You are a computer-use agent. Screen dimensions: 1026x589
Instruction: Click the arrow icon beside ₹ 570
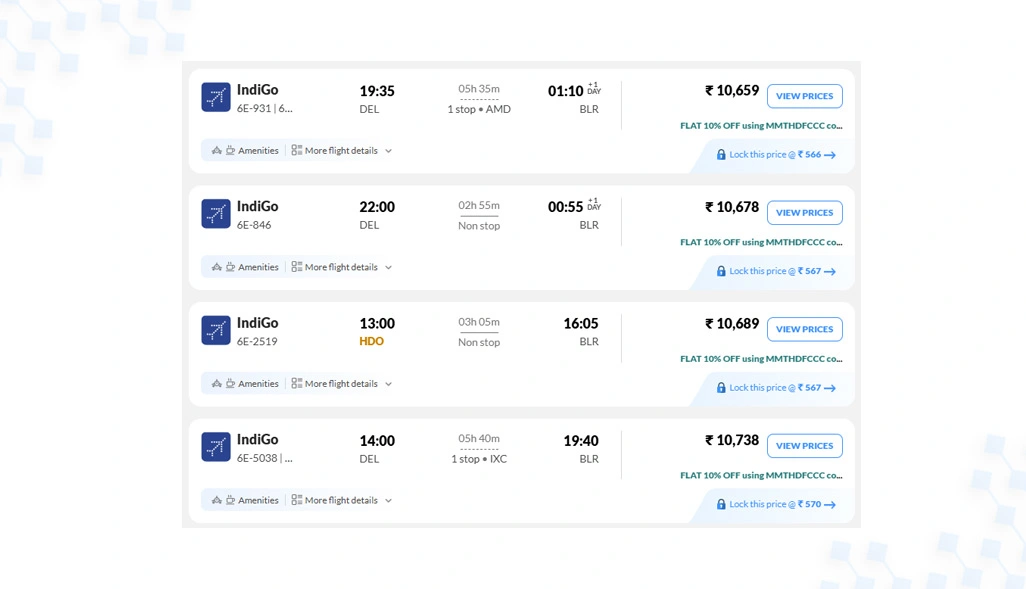click(x=830, y=505)
